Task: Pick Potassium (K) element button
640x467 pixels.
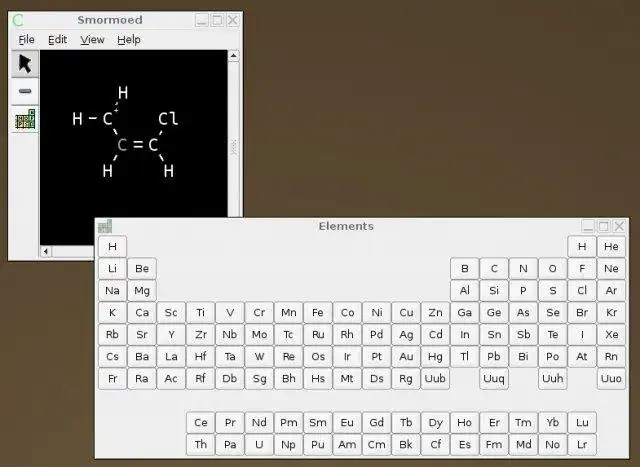Action: point(112,313)
